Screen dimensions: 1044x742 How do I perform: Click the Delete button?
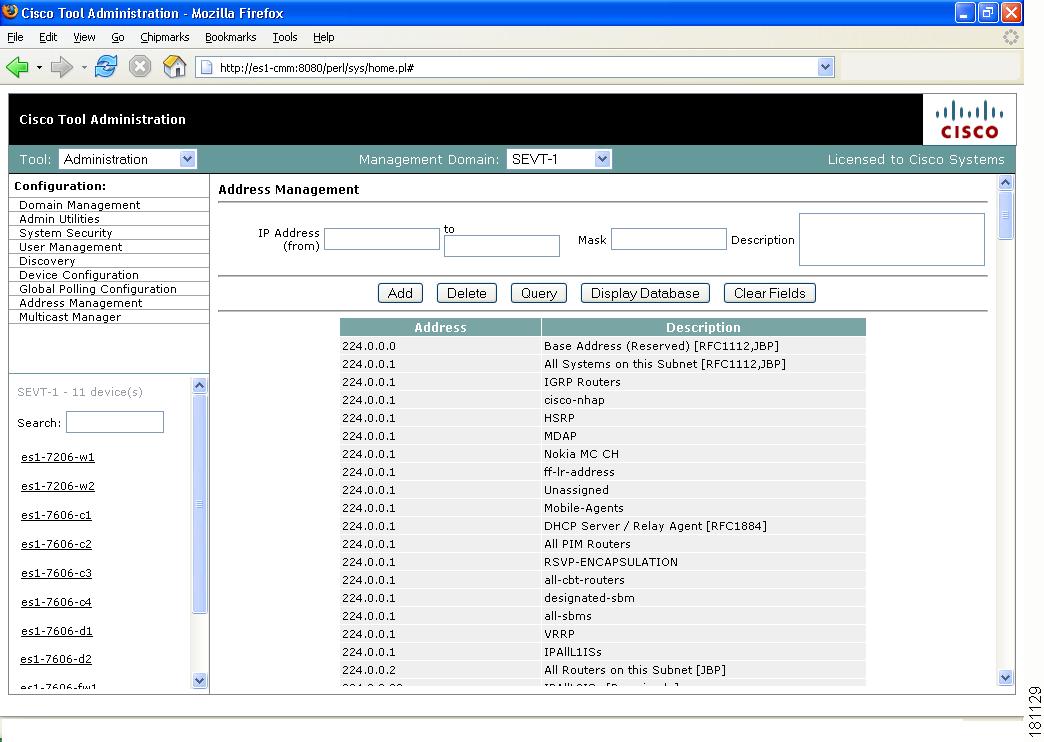click(x=467, y=293)
